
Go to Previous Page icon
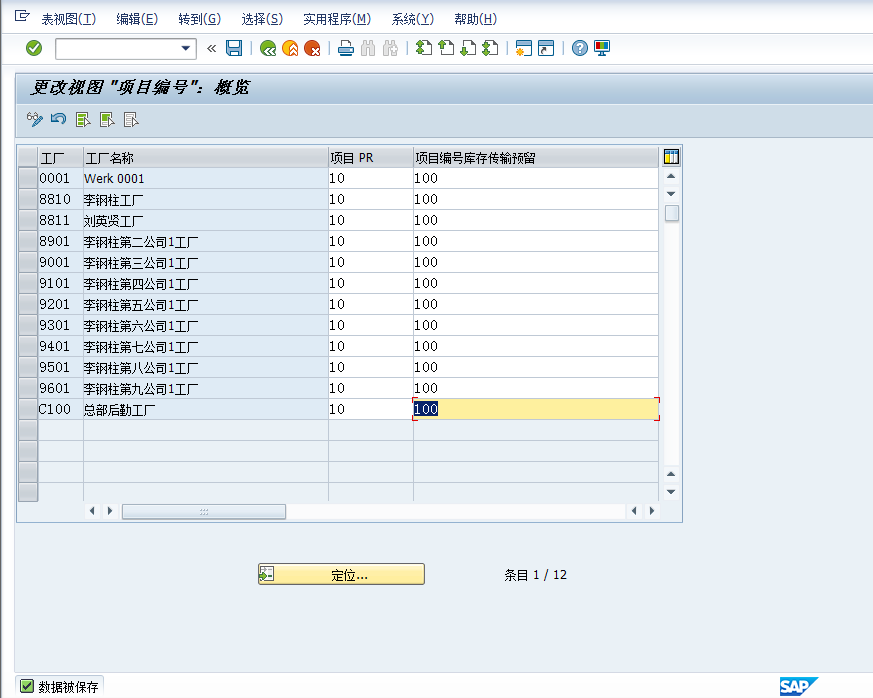446,48
